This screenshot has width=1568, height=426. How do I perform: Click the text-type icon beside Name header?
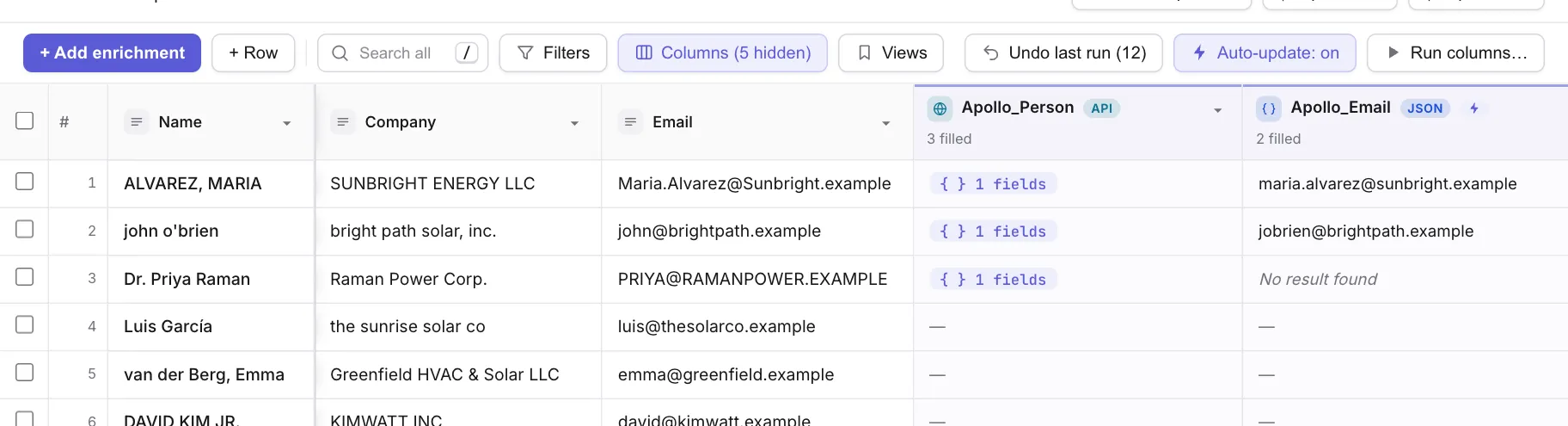point(136,122)
